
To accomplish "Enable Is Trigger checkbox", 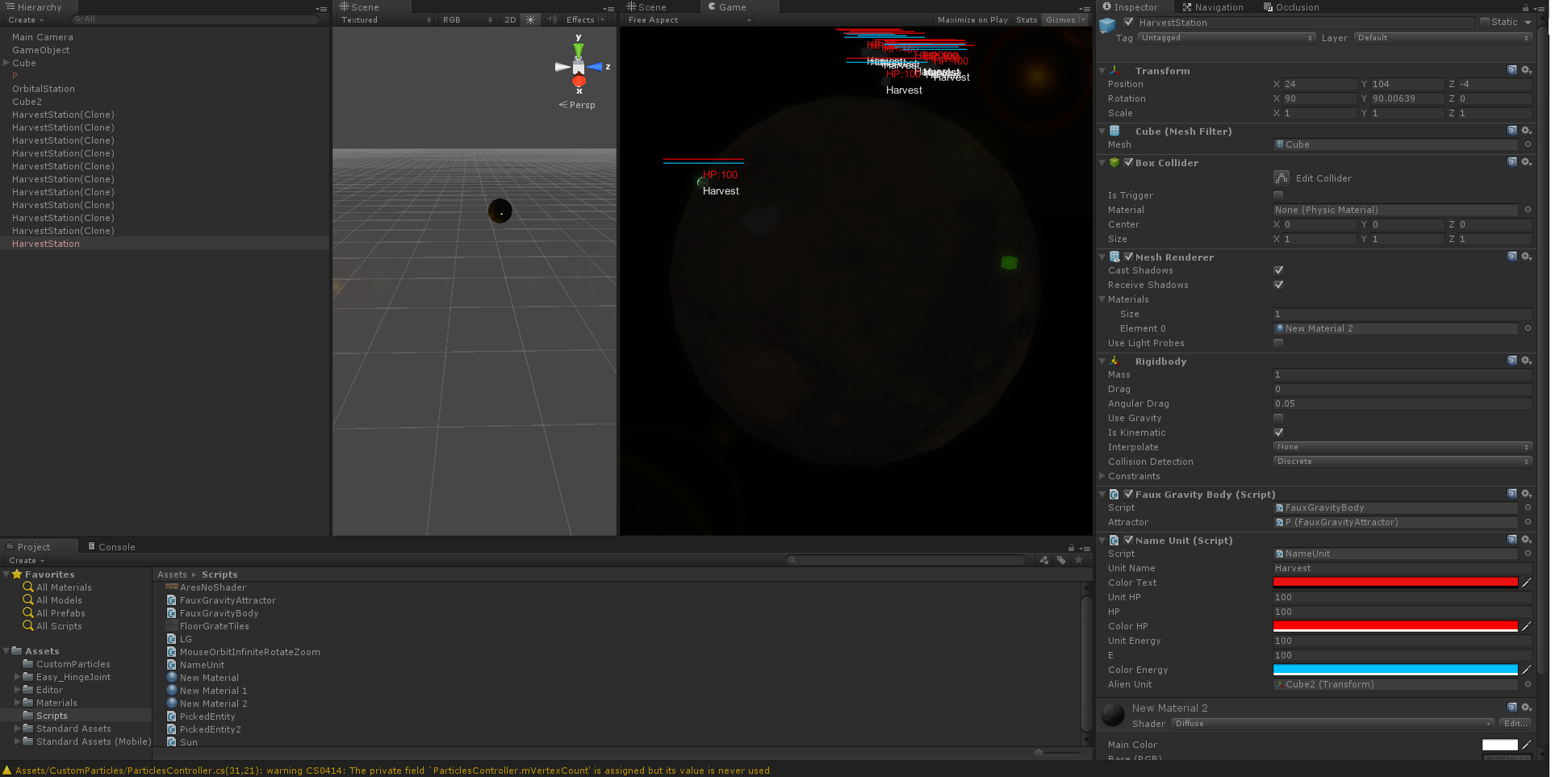I will (1278, 196).
